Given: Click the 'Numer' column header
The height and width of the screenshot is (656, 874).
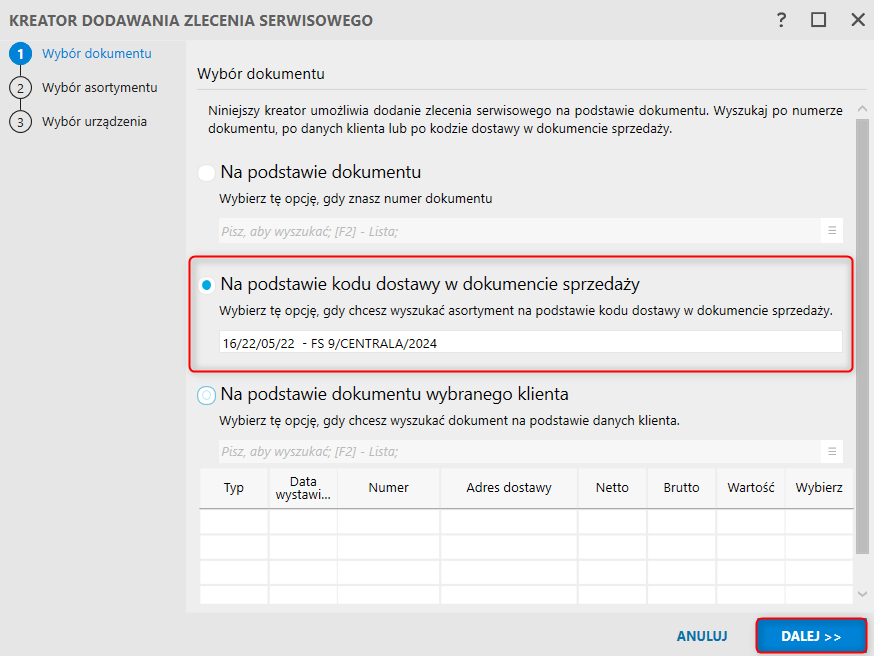Looking at the screenshot, I should pos(388,488).
